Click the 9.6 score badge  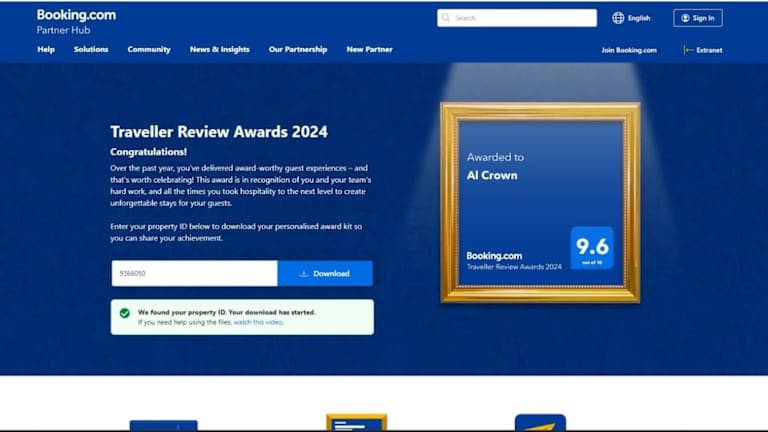click(x=591, y=247)
